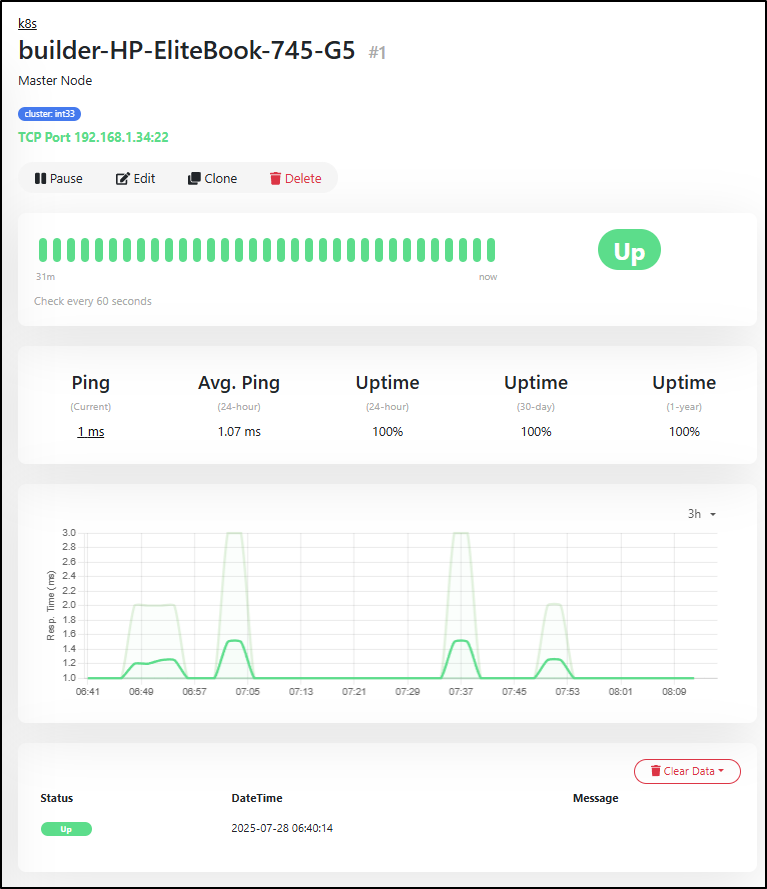Viewport: 767px width, 889px height.
Task: Click the Status column header
Action: [57, 798]
